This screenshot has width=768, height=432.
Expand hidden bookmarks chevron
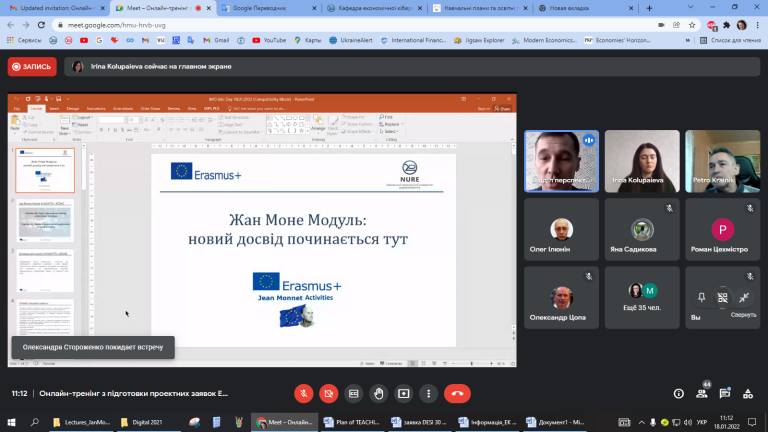tap(688, 40)
